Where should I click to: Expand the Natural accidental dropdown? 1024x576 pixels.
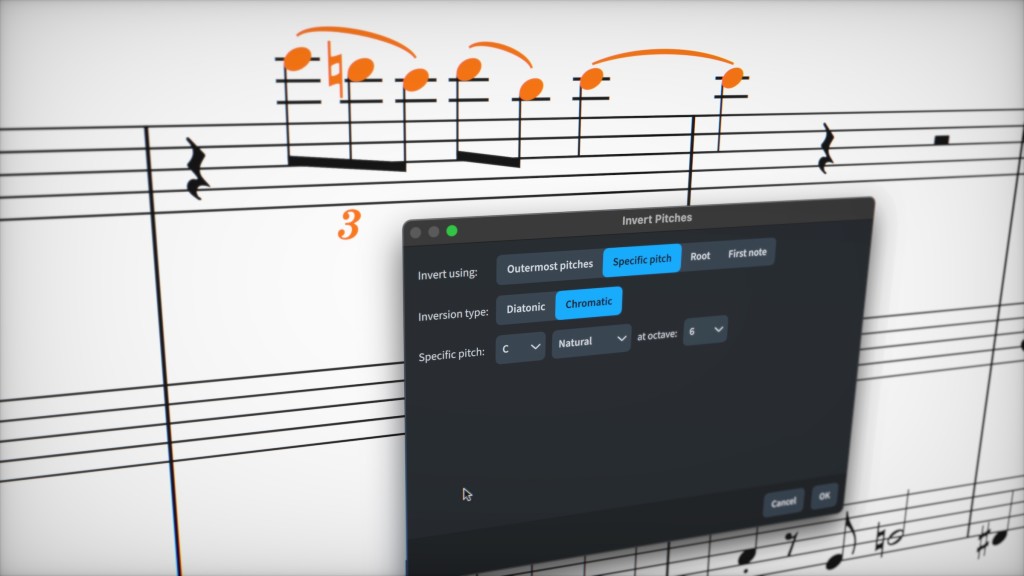click(591, 342)
